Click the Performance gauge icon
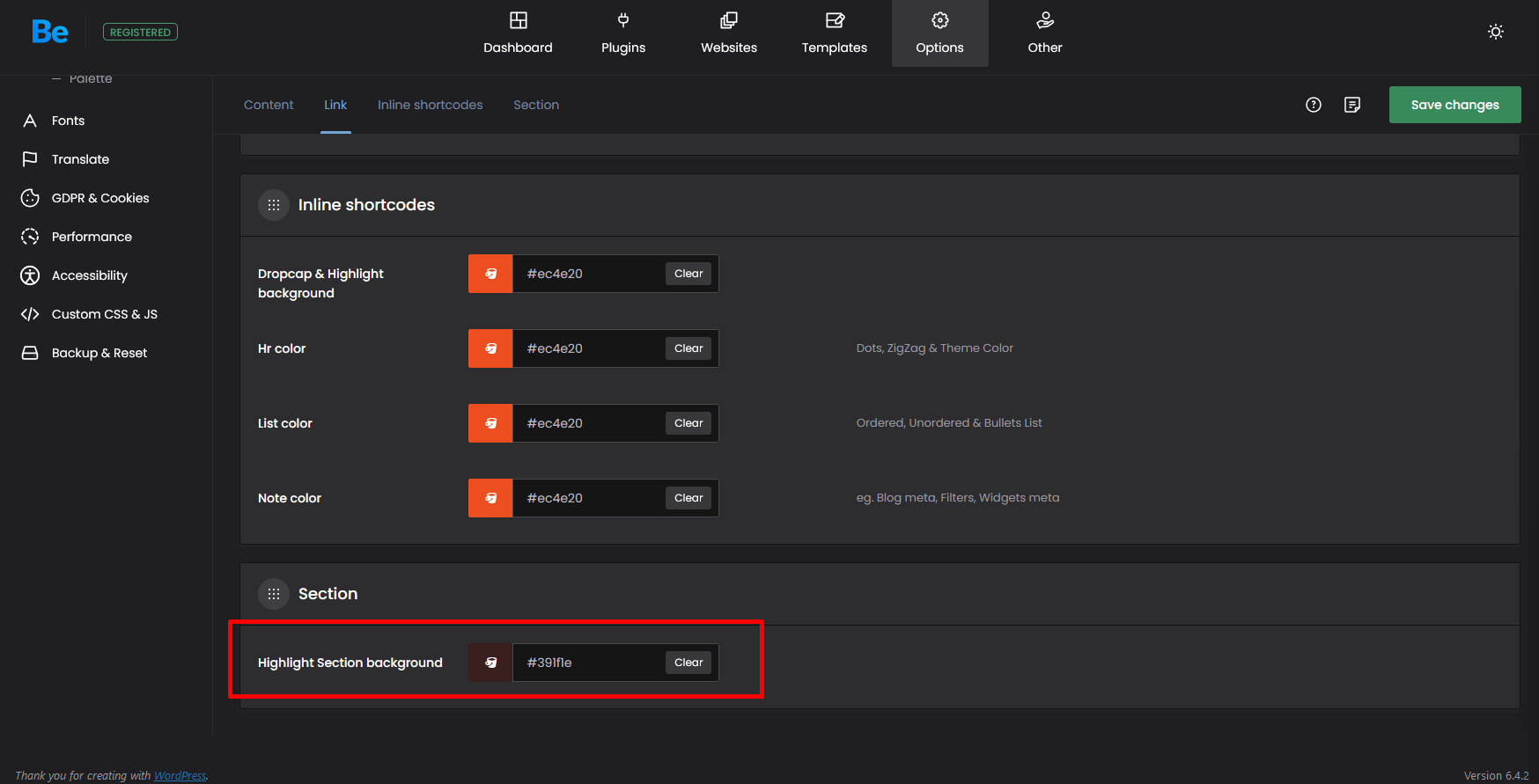Screen dimensions: 1539x784 tap(30, 237)
